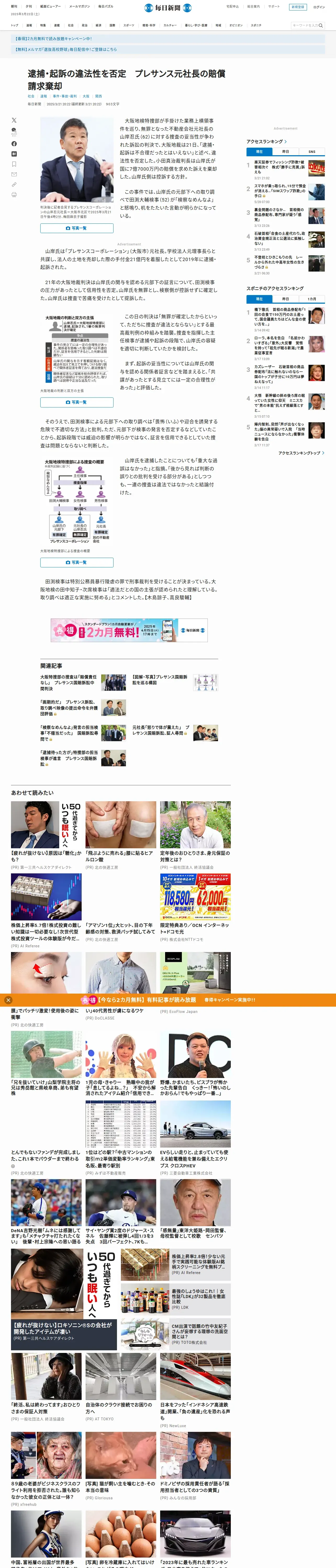Select 昨日 tab in スポニチ ranking
The image size is (336, 1568).
click(x=285, y=299)
